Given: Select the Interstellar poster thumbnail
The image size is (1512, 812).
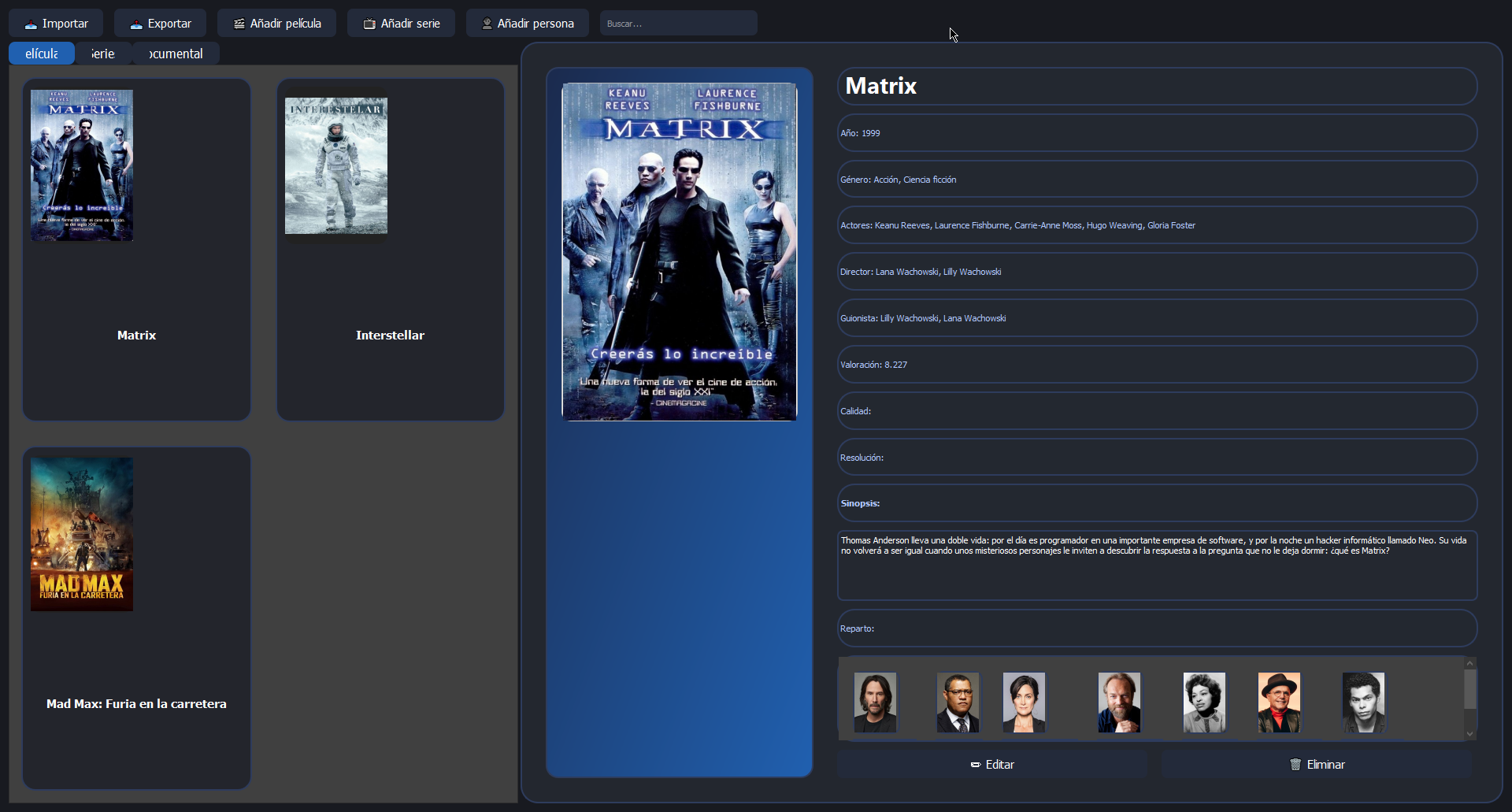Looking at the screenshot, I should (x=336, y=166).
